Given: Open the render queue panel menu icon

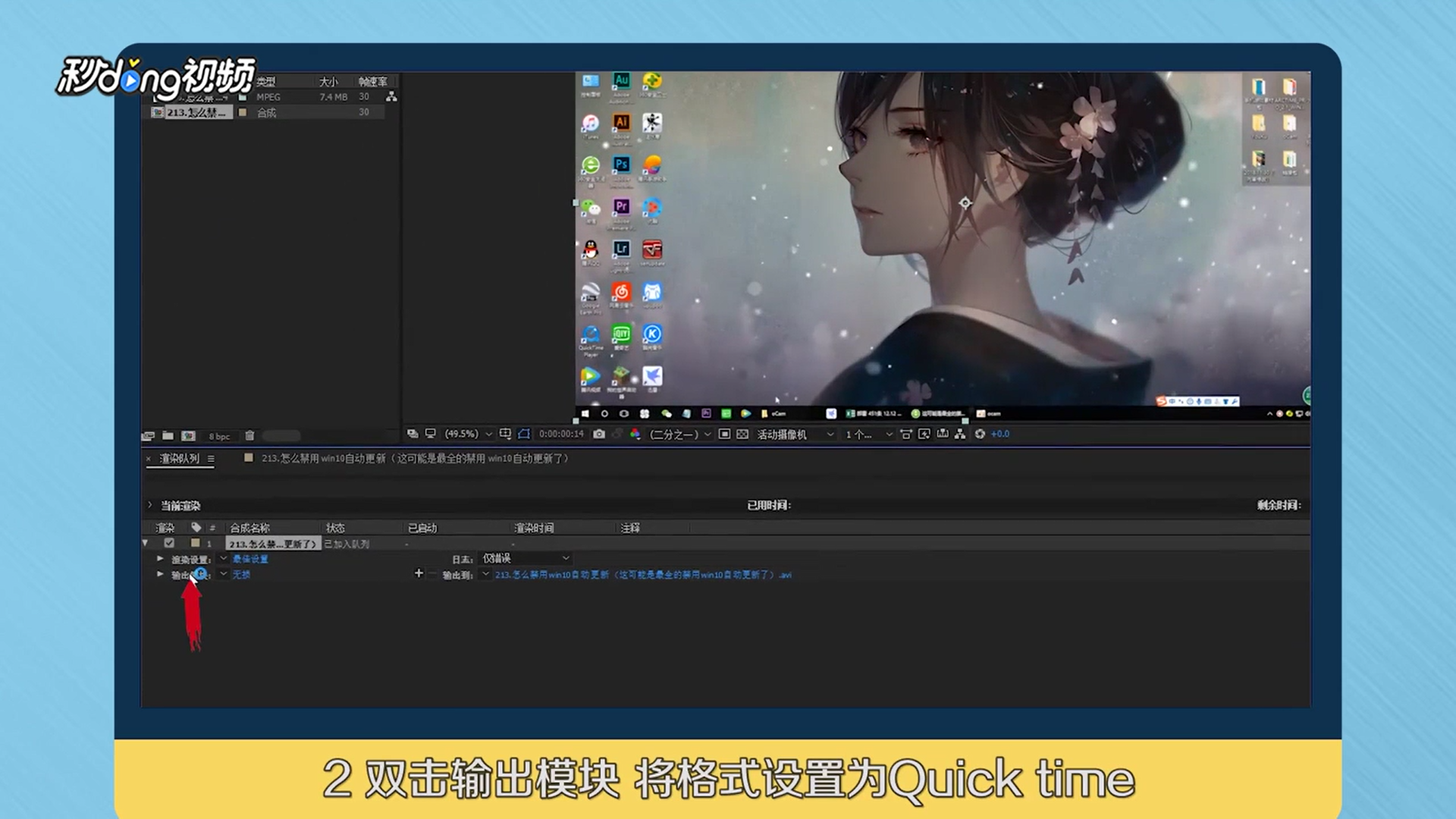Looking at the screenshot, I should (x=211, y=459).
